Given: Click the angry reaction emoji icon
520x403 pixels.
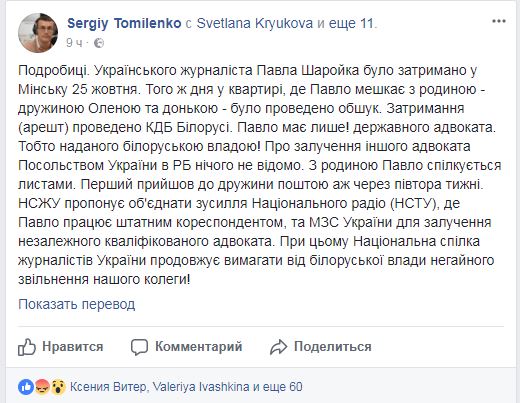Looking at the screenshot, I should 42,387.
